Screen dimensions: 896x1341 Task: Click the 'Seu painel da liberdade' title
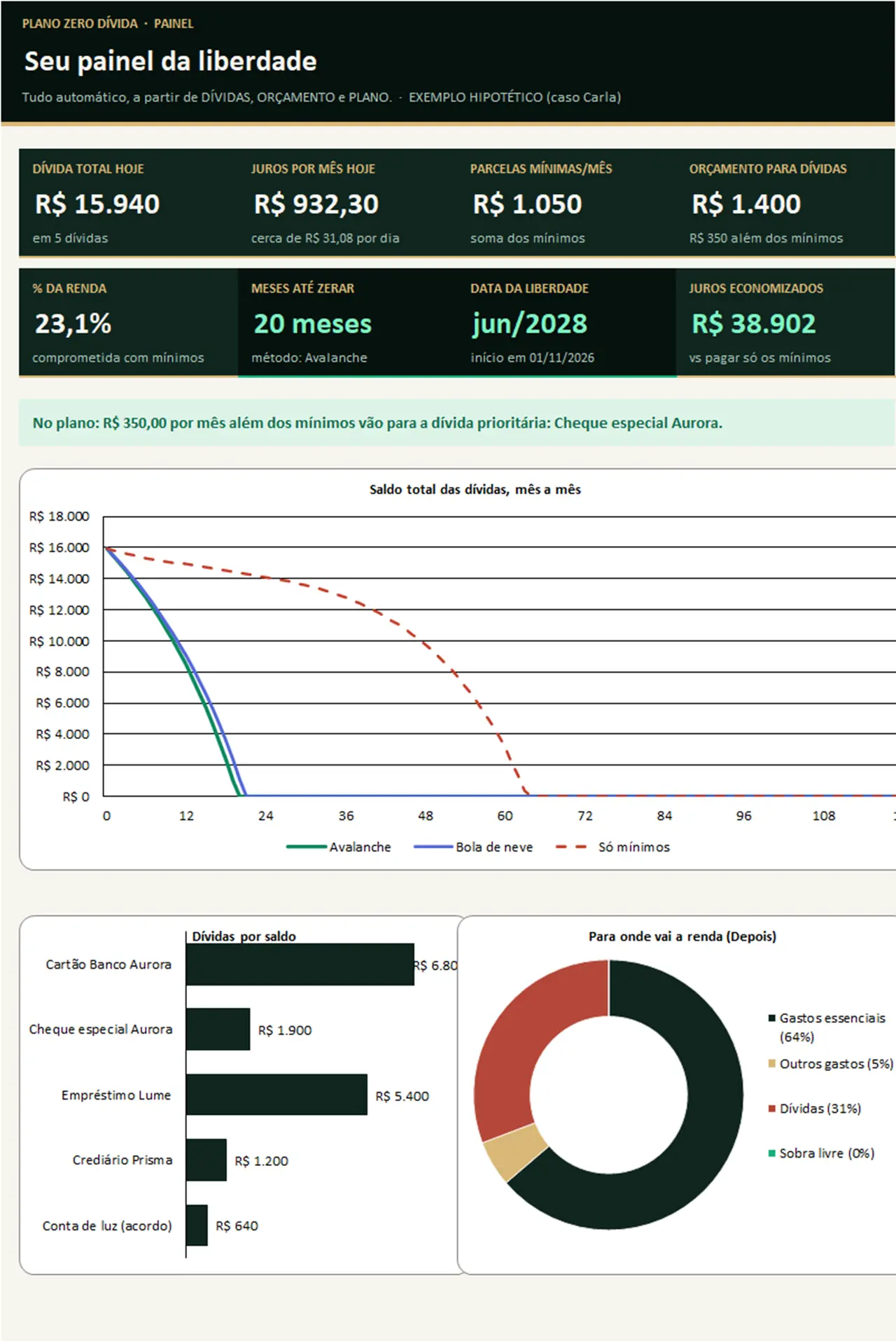(x=170, y=62)
